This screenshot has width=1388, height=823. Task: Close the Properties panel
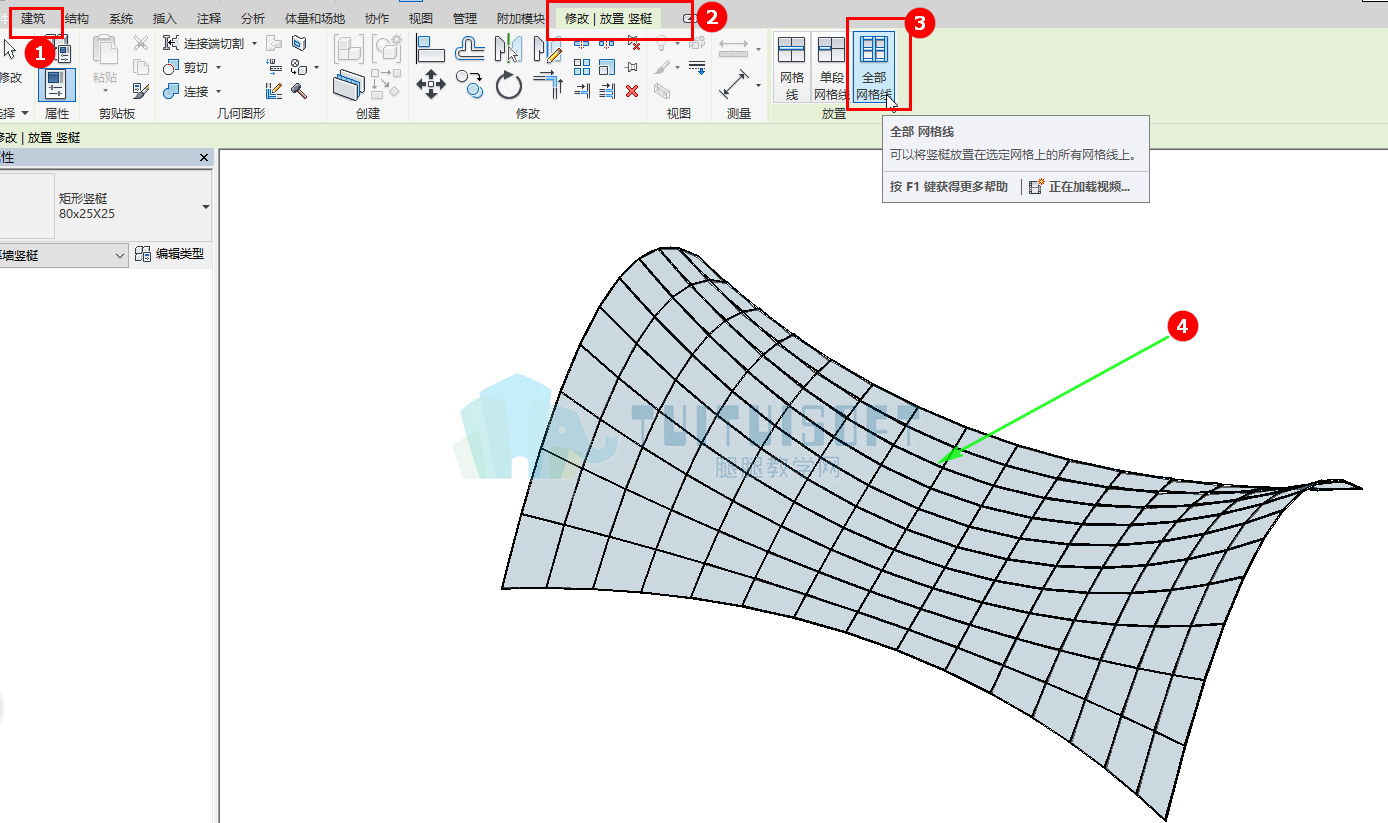(204, 158)
